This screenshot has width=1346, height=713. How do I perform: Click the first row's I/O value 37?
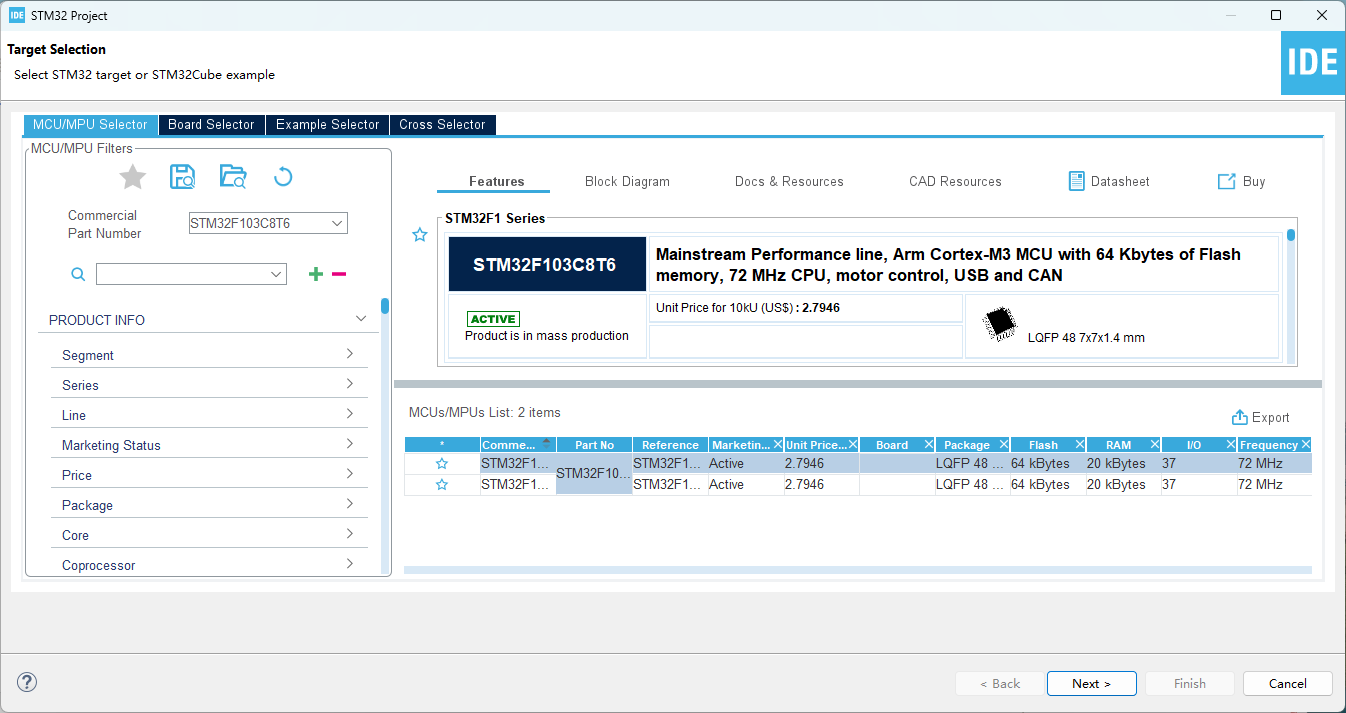coord(1198,464)
